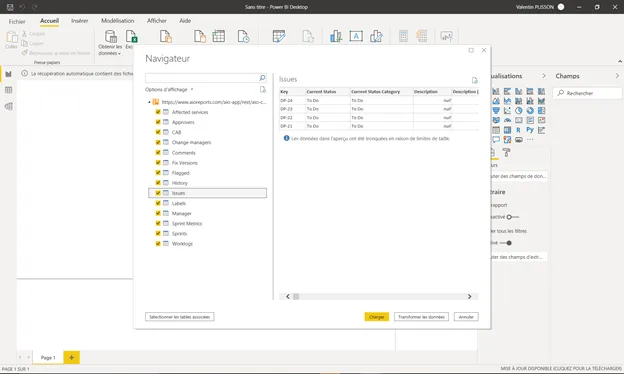The width and height of the screenshot is (624, 374).
Task: Click the new visual chart icon
Action: coord(335,36)
